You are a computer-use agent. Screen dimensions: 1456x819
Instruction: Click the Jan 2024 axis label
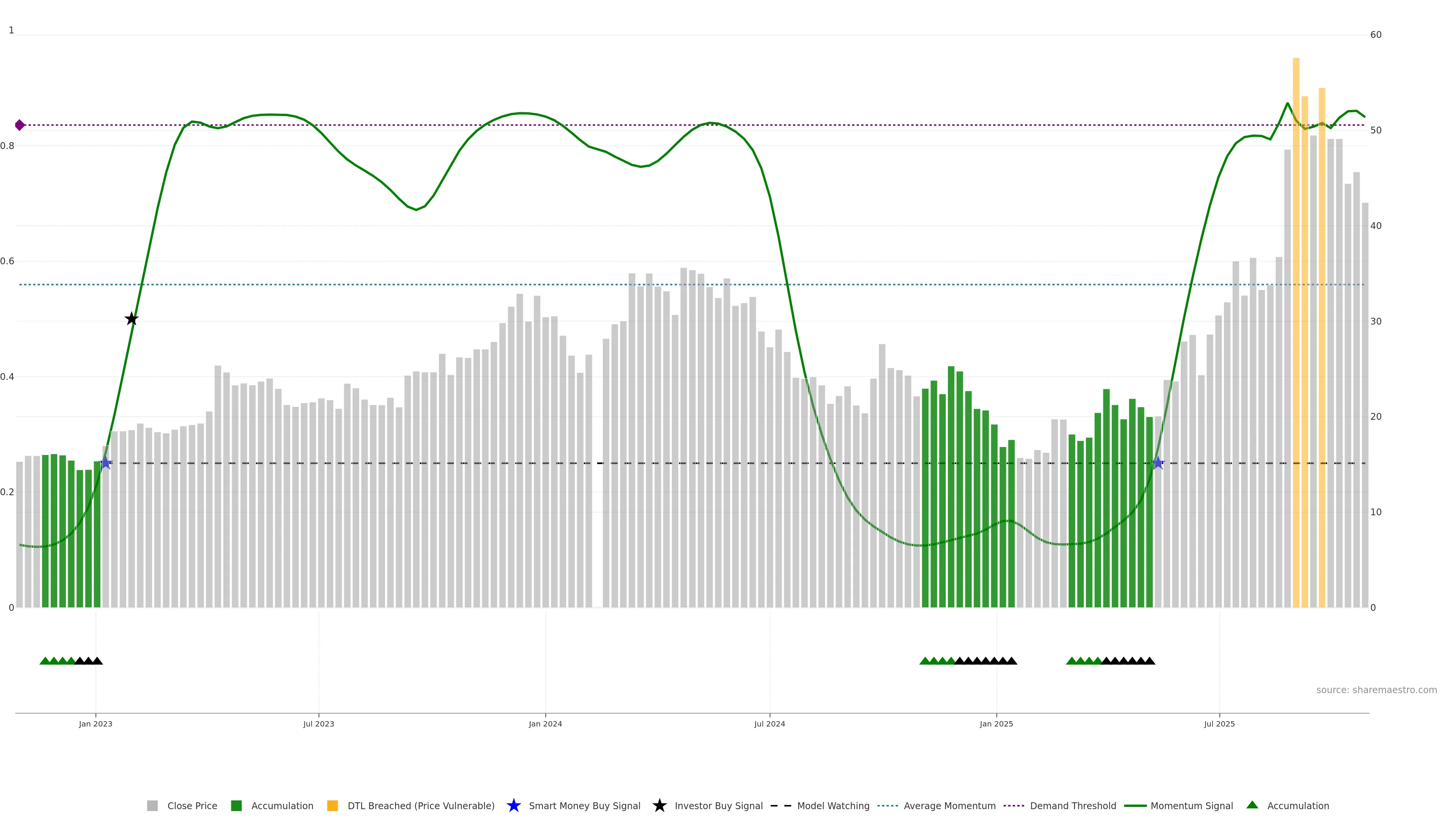tap(545, 723)
